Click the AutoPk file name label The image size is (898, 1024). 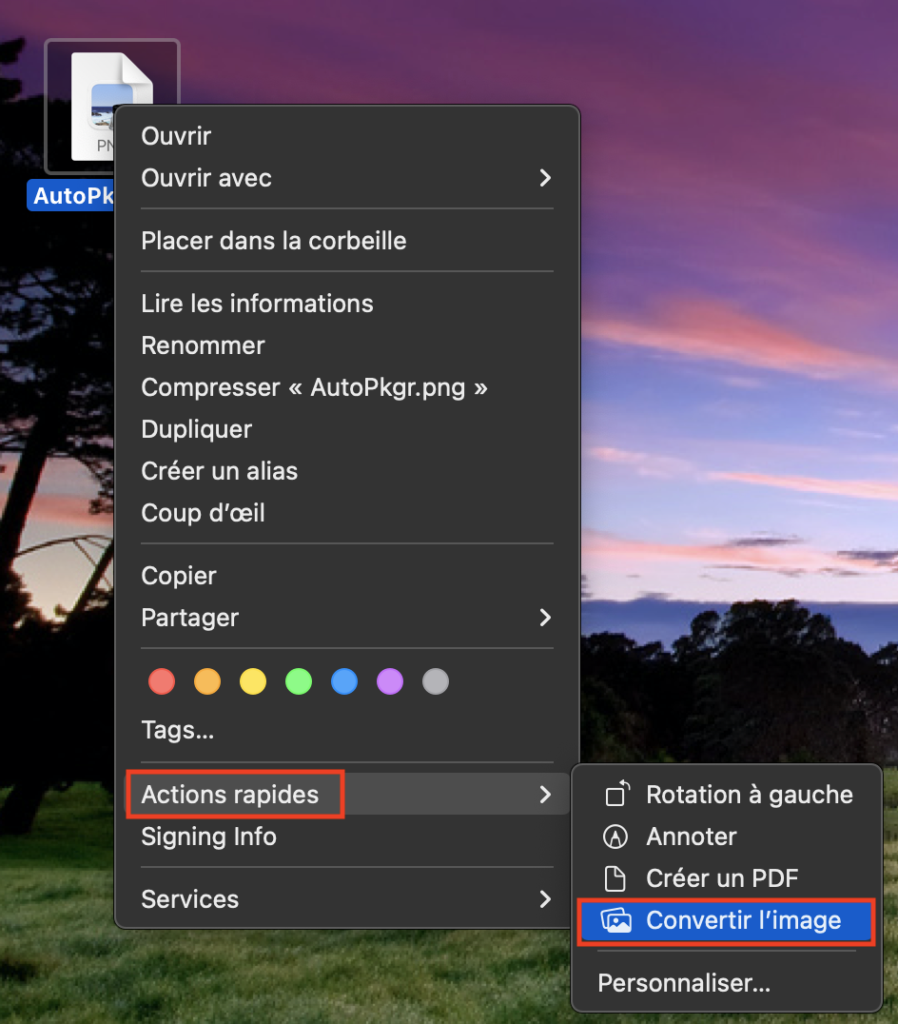(x=73, y=195)
